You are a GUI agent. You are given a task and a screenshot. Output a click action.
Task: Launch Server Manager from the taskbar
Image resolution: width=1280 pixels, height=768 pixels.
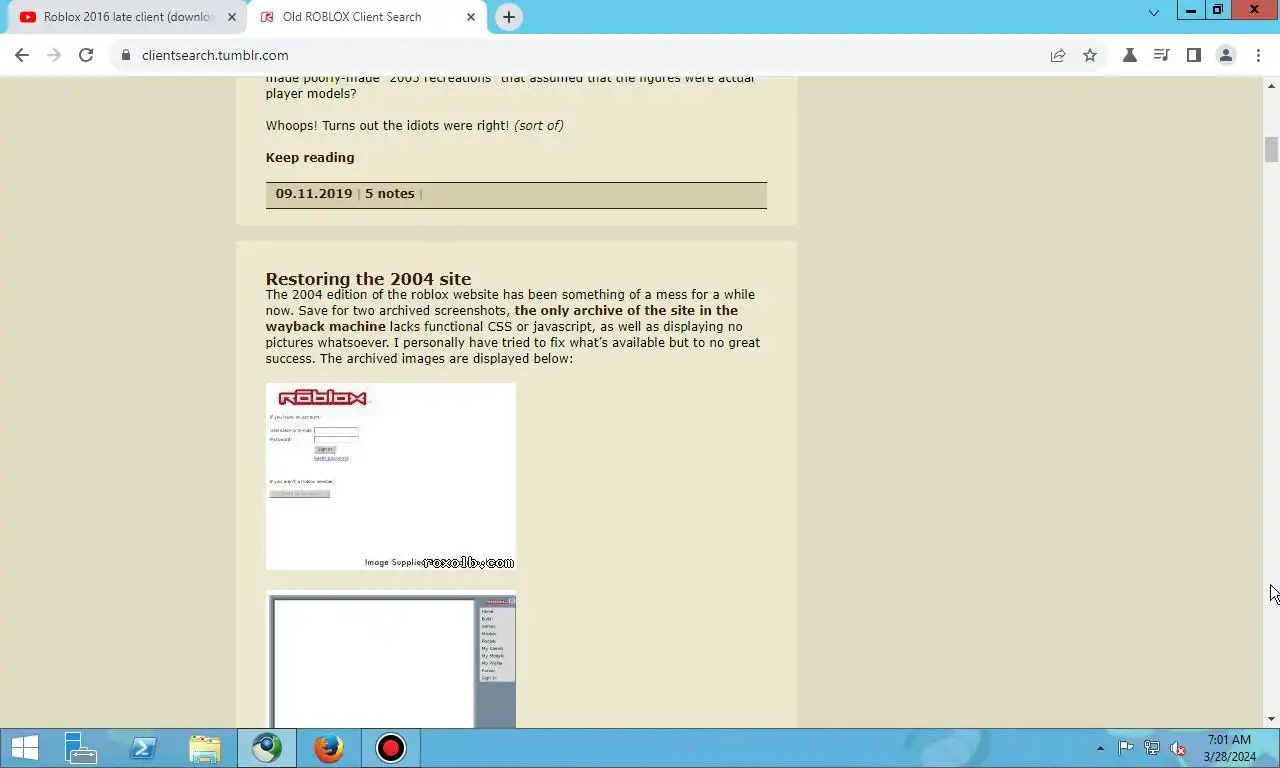point(80,748)
